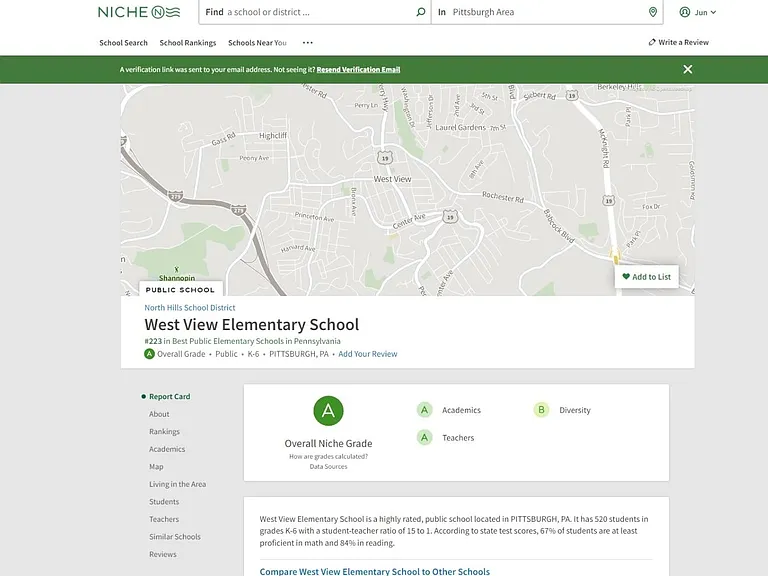Viewport: 768px width, 576px height.
Task: Open Schools Near You menu item
Action: pos(257,43)
